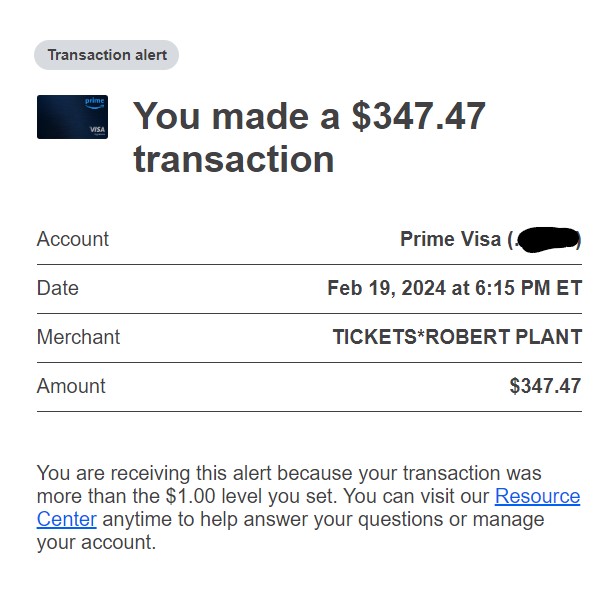Select the Account row label

pos(73,239)
